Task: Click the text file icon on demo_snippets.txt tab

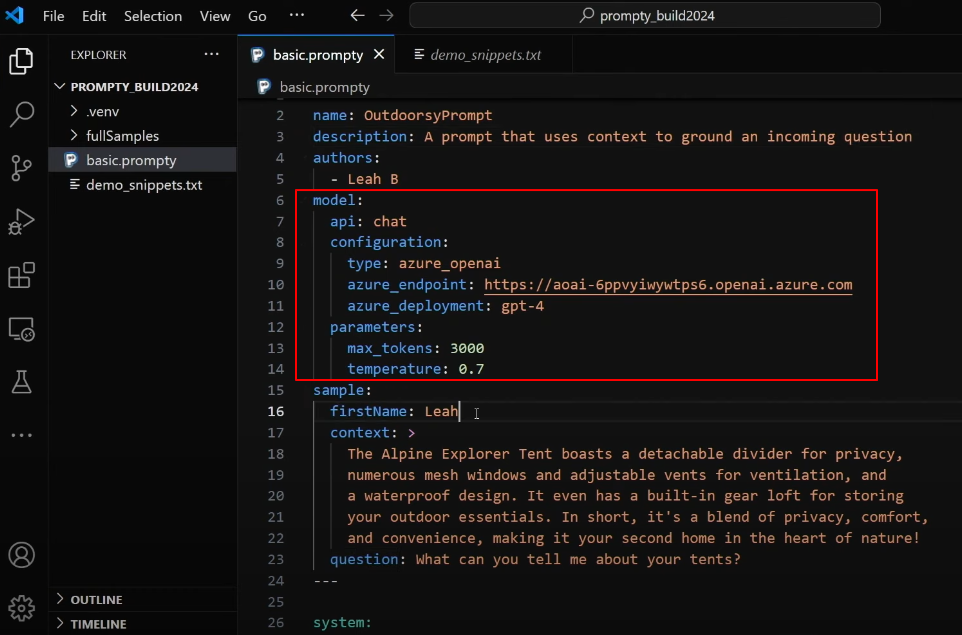Action: tap(419, 55)
